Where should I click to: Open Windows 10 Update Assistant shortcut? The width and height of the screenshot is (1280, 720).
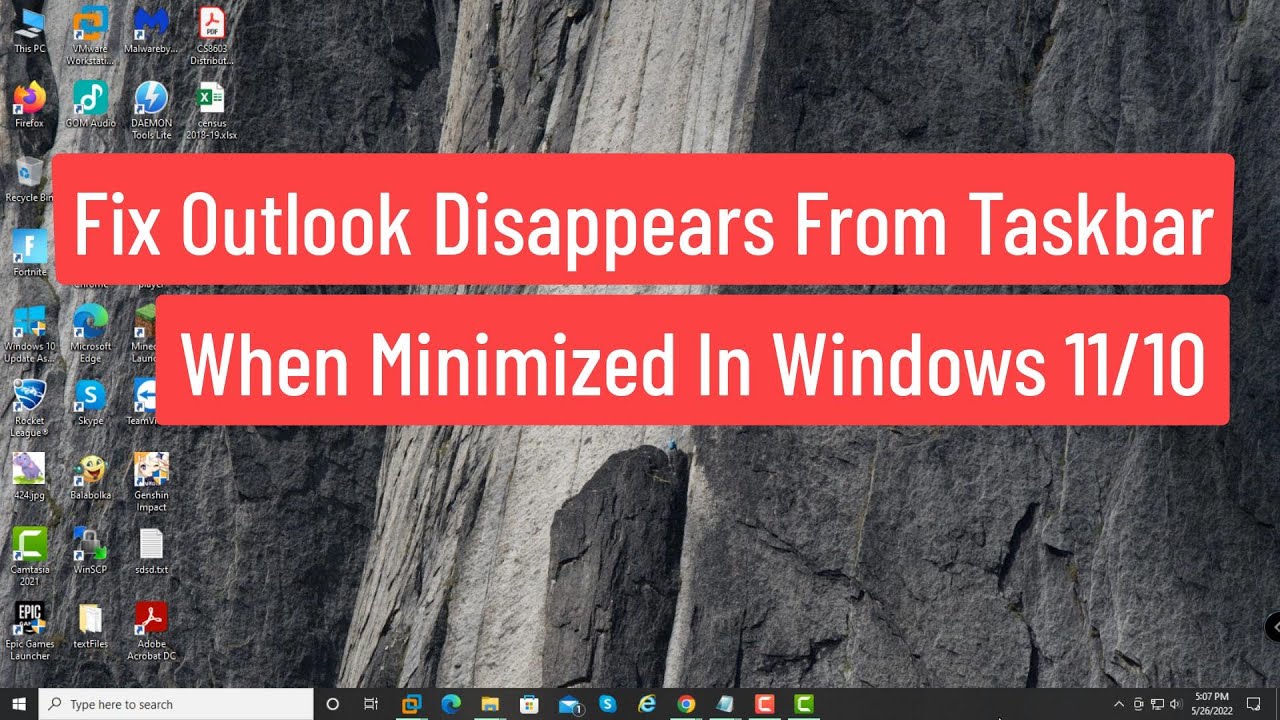coord(29,334)
